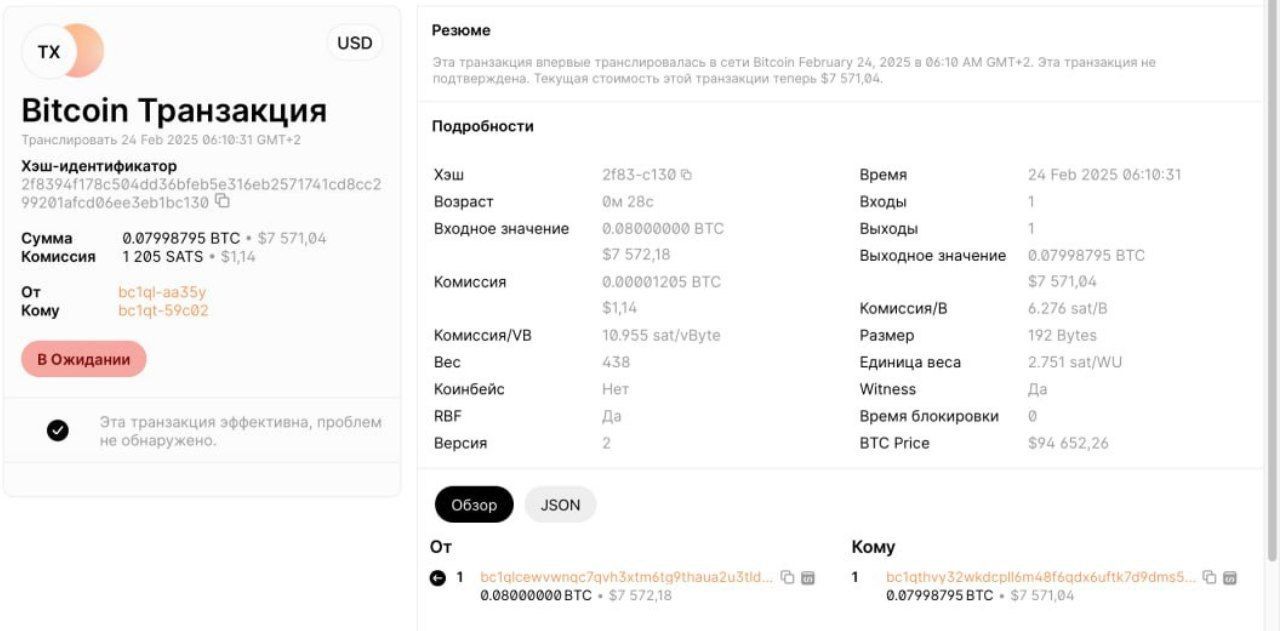Toggle the USD currency badge
The width and height of the screenshot is (1280, 631).
pyautogui.click(x=354, y=43)
